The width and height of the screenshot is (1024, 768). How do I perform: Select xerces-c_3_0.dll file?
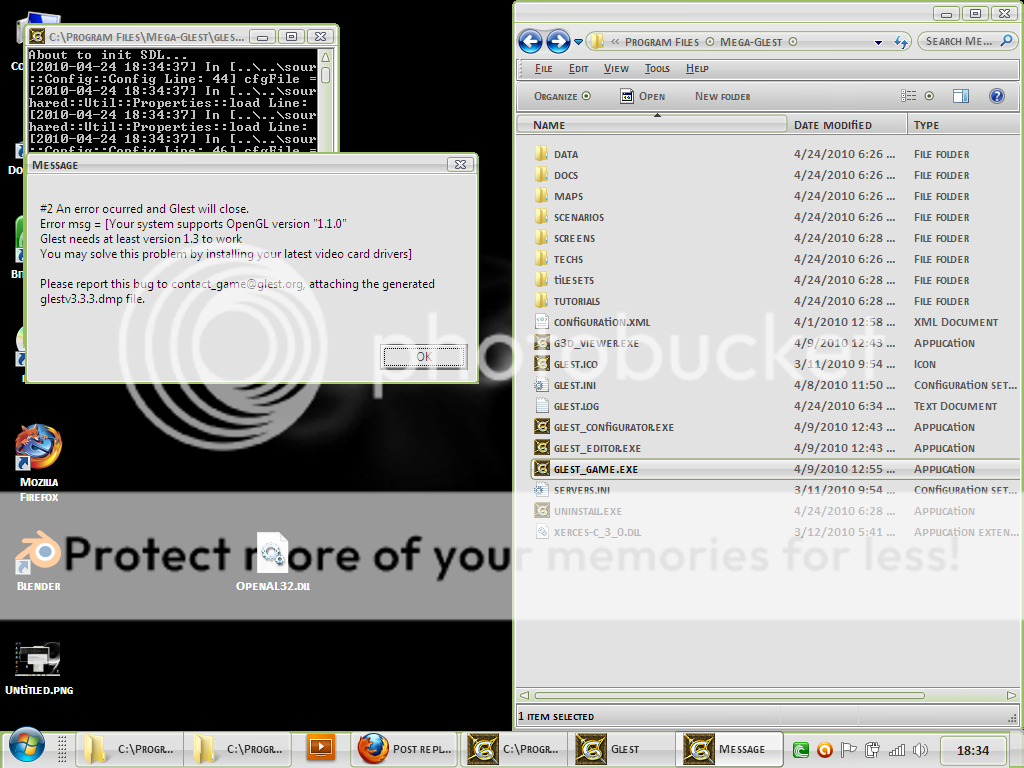click(776, 532)
